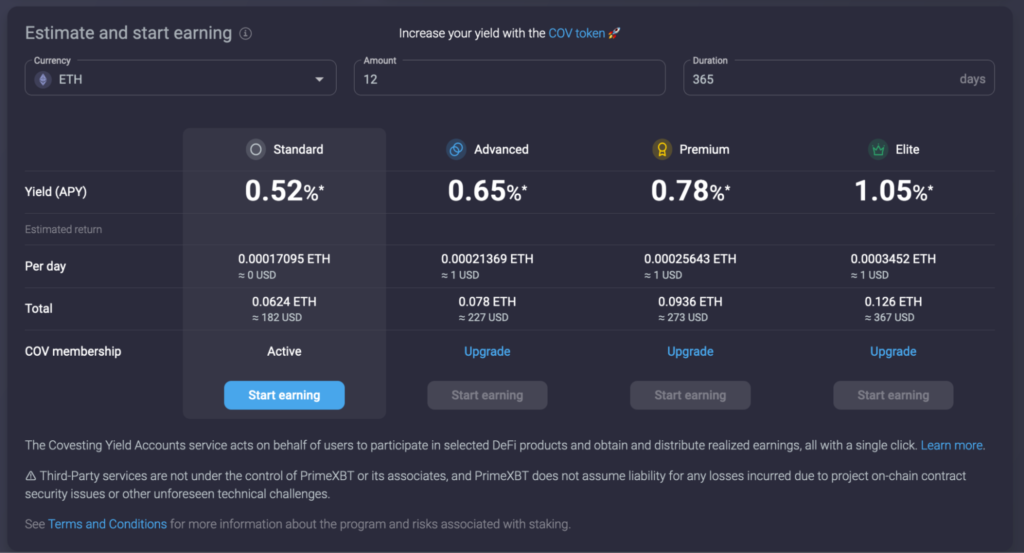The image size is (1024, 553).
Task: Click the COV membership row label
Action: pos(73,351)
